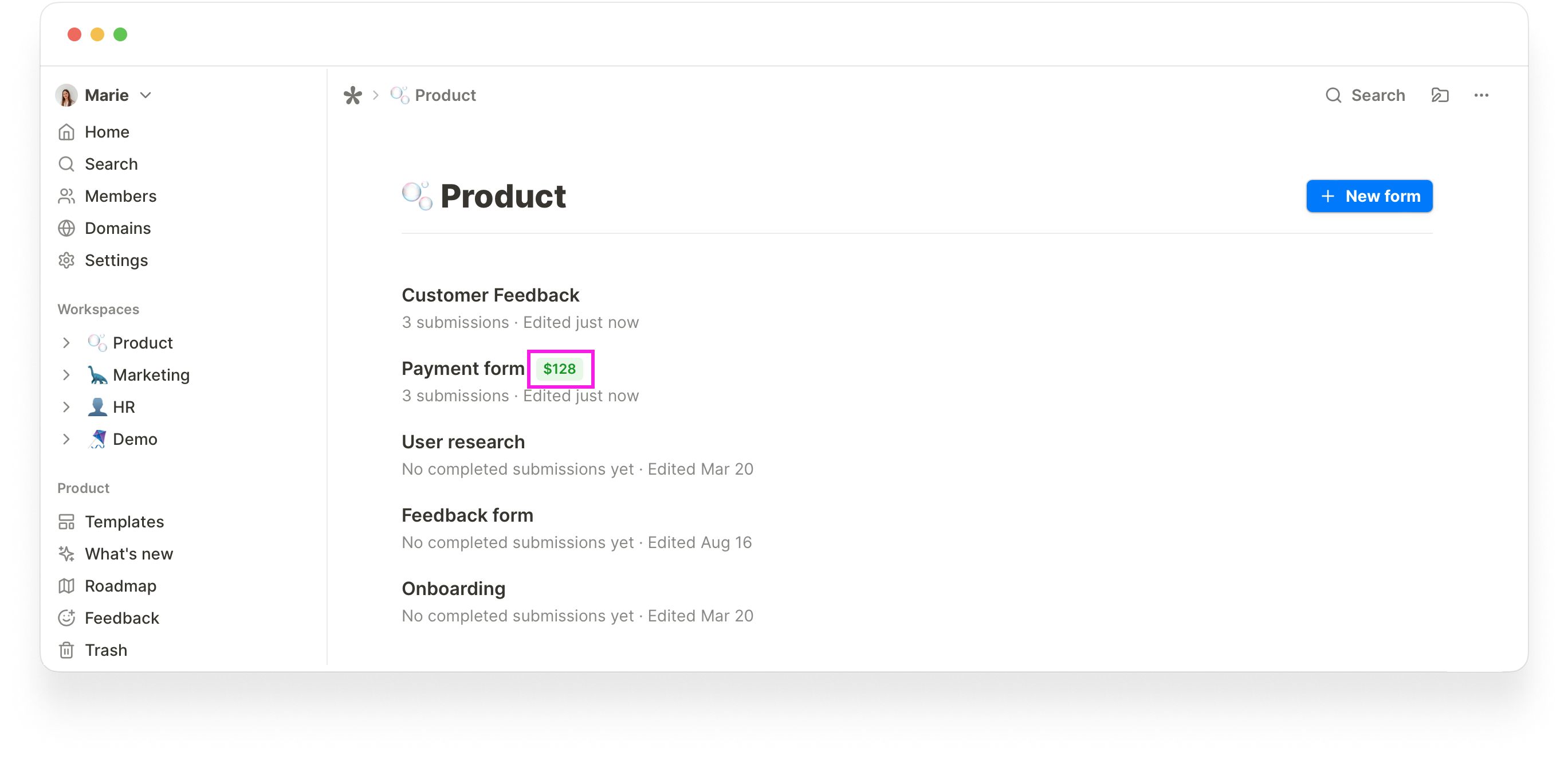Open the Onboarding form

click(x=454, y=589)
